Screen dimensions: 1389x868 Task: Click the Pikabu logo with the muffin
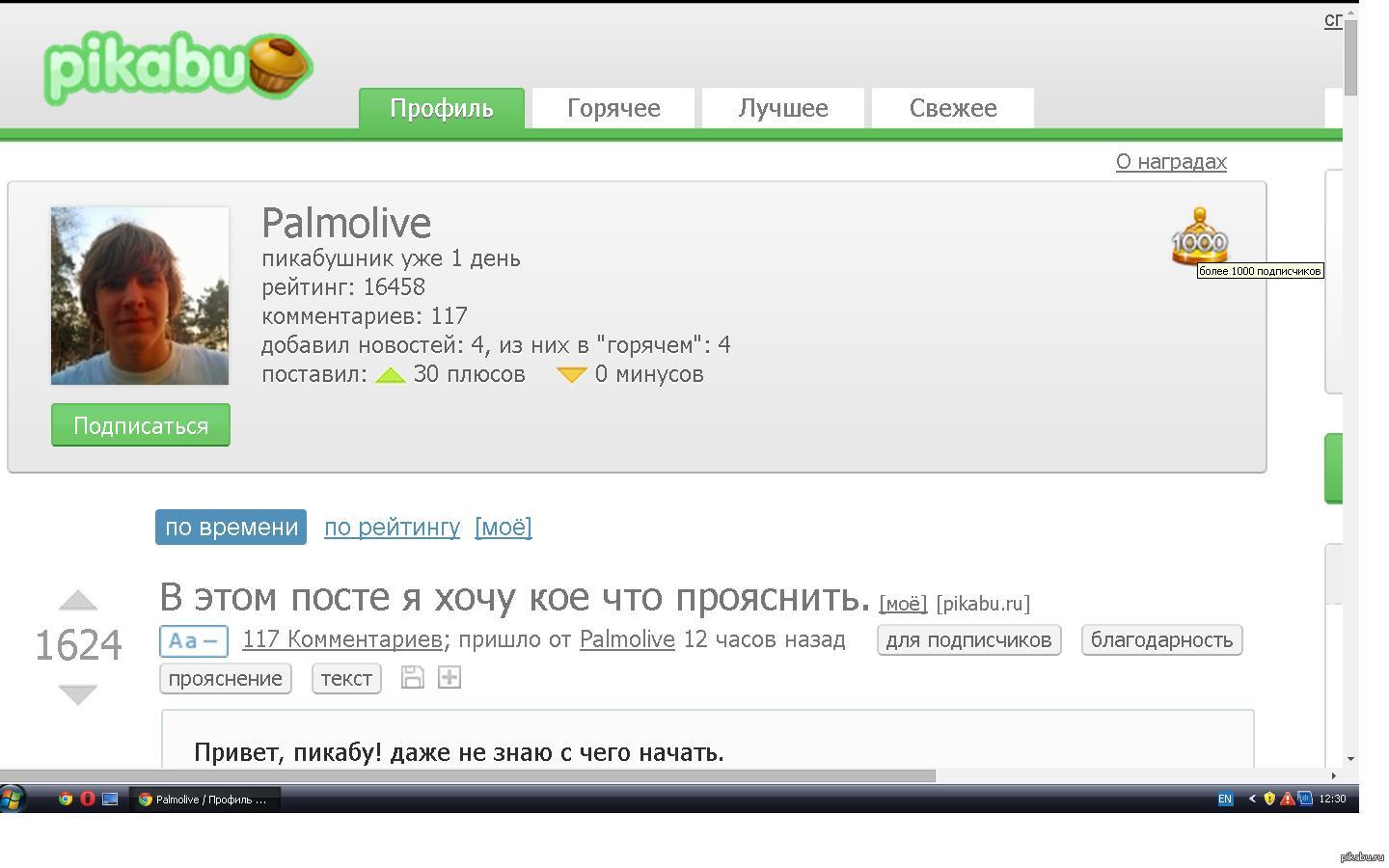[178, 68]
